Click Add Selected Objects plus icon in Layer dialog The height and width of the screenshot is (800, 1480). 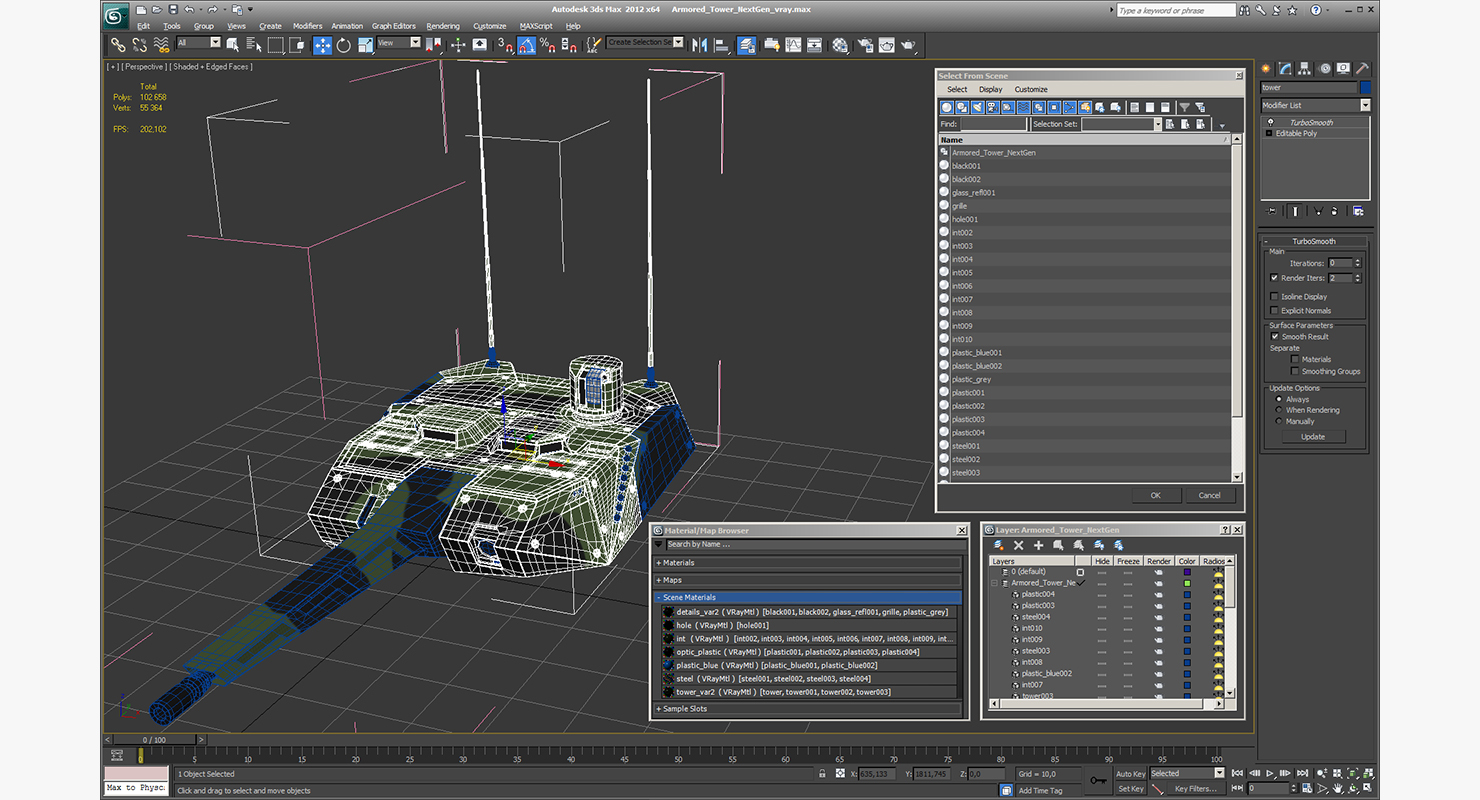click(1038, 545)
